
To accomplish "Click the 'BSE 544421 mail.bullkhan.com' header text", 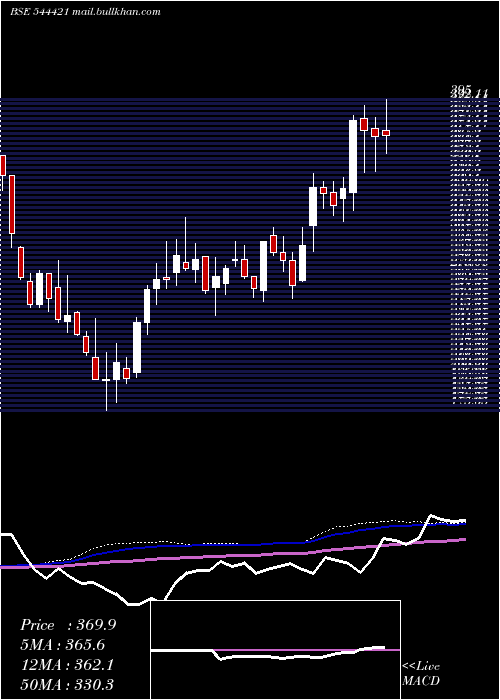I will coord(85,12).
